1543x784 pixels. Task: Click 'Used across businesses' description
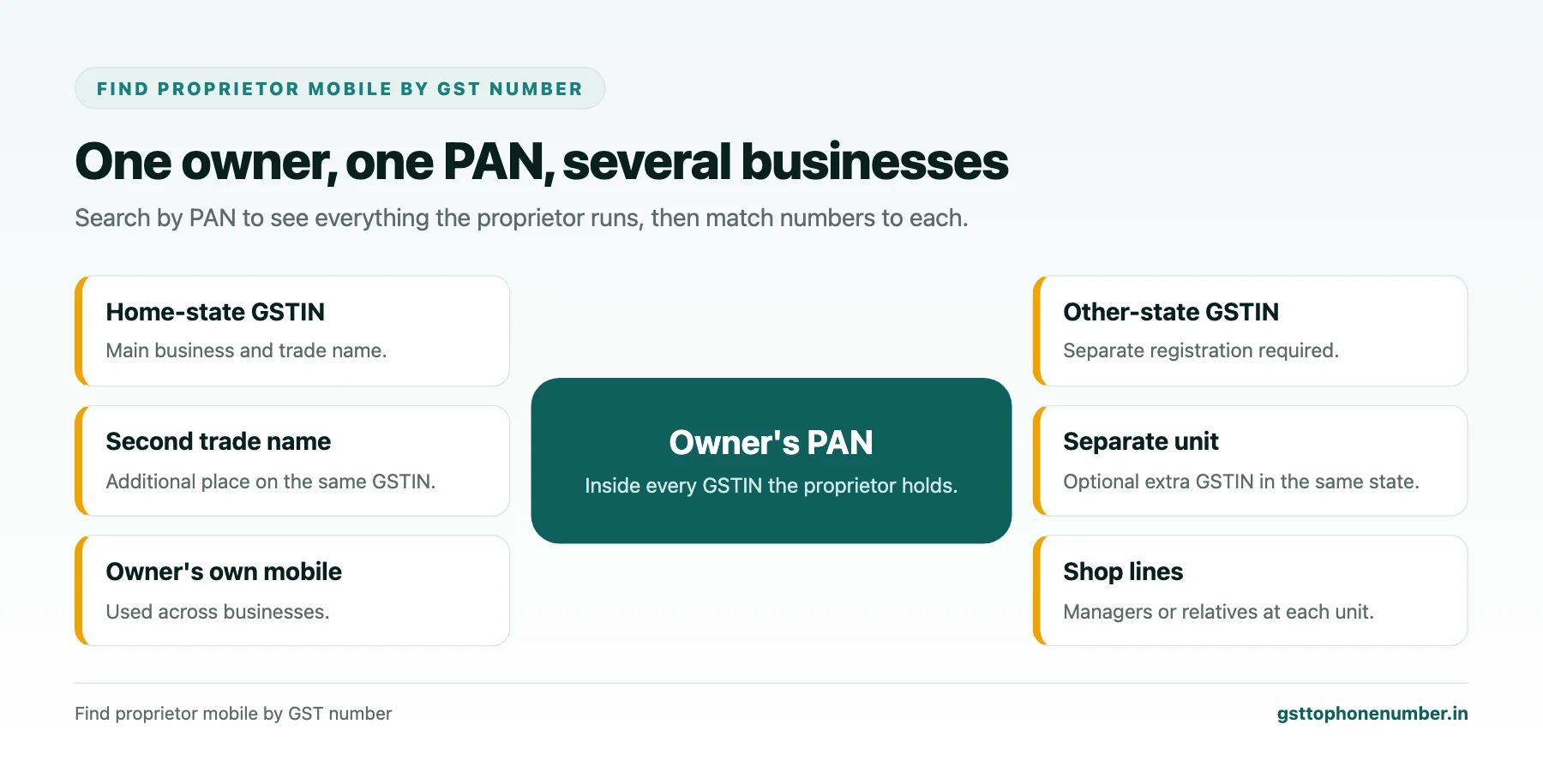coord(218,612)
